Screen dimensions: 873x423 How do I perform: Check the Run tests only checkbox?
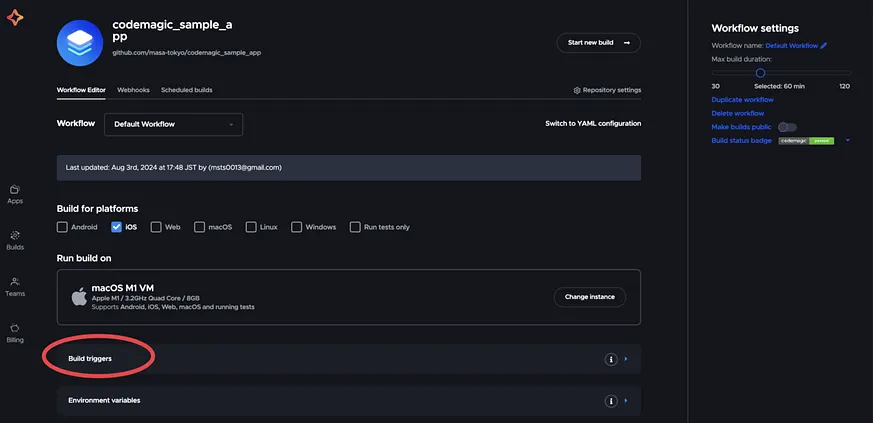click(355, 227)
